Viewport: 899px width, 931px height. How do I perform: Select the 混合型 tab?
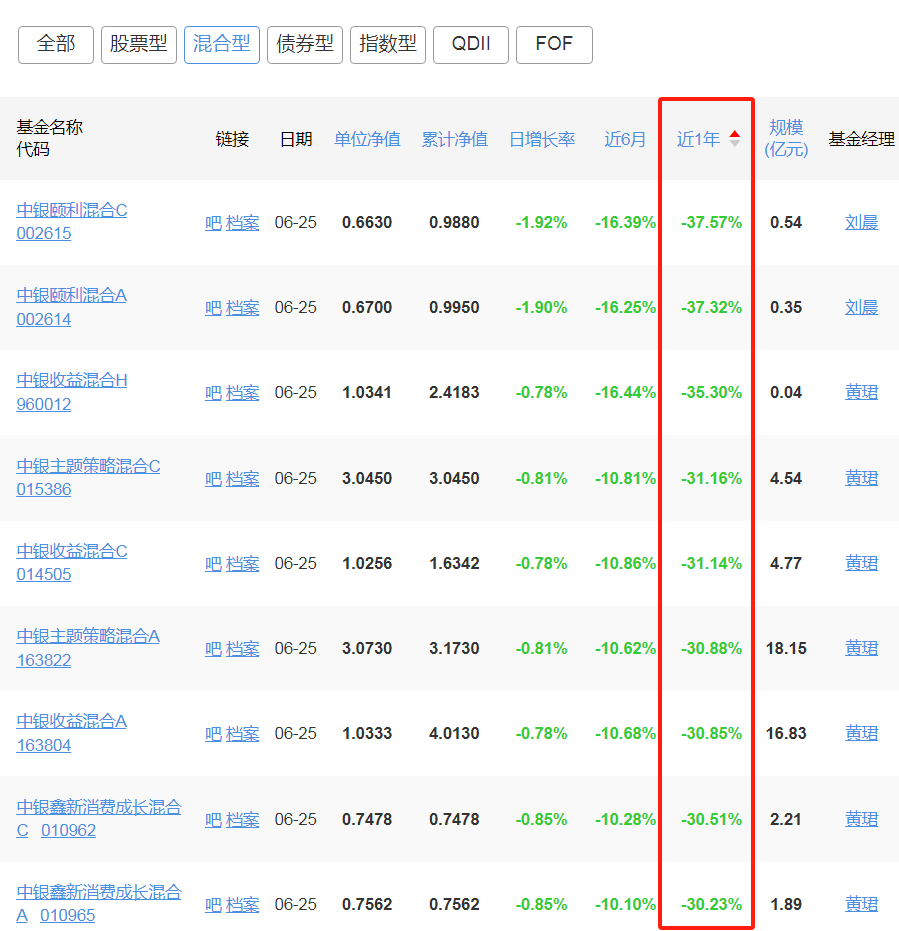pyautogui.click(x=222, y=45)
